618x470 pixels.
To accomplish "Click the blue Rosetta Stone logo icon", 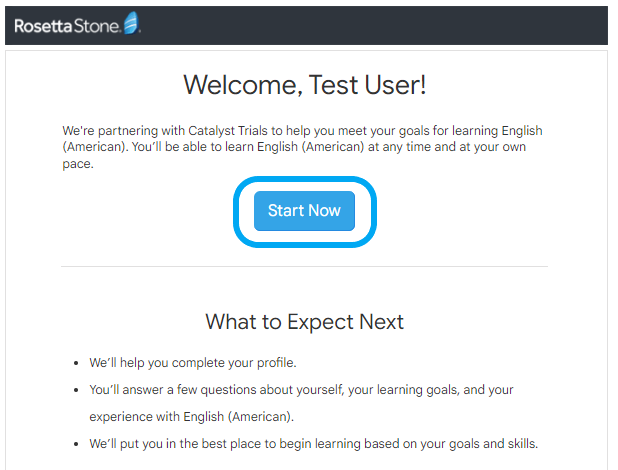I will pyautogui.click(x=131, y=24).
